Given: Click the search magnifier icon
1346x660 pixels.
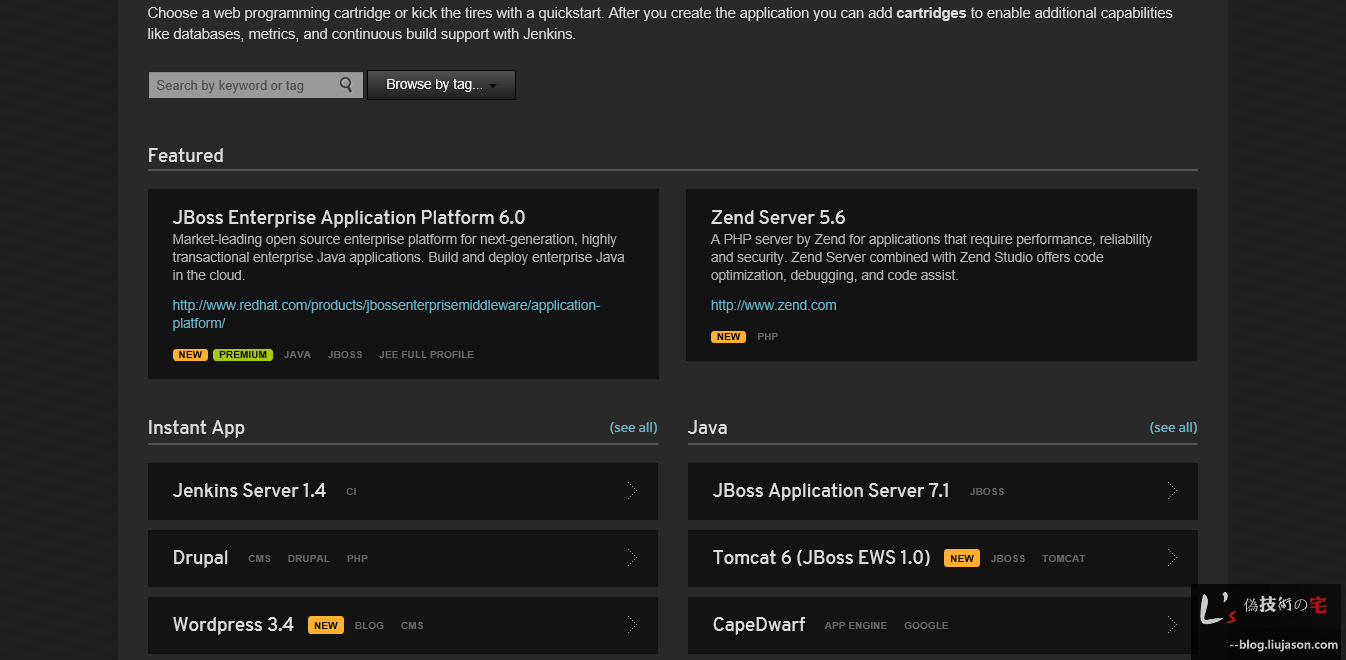Looking at the screenshot, I should (346, 85).
